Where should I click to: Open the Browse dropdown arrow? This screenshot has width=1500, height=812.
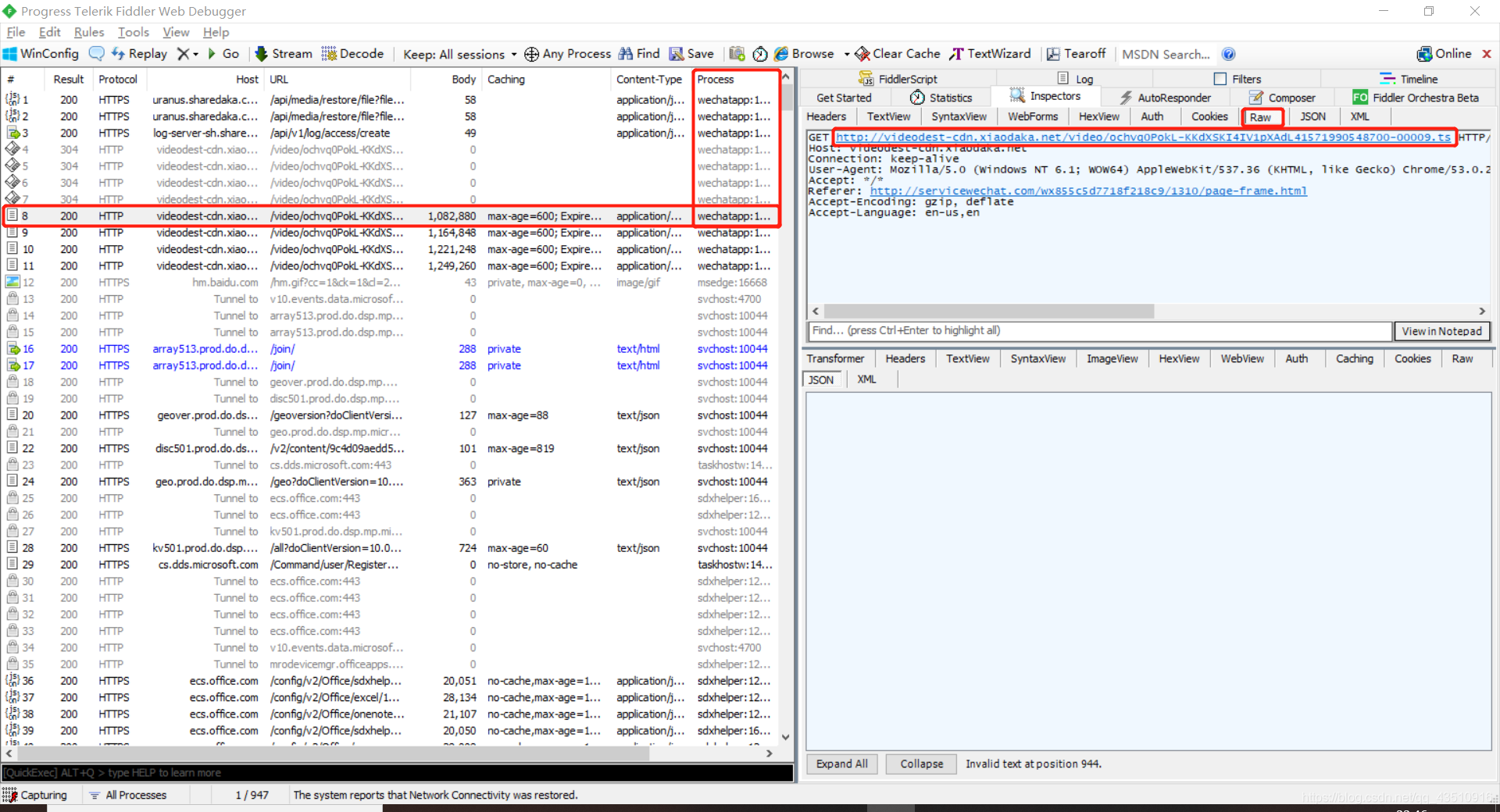(x=847, y=54)
